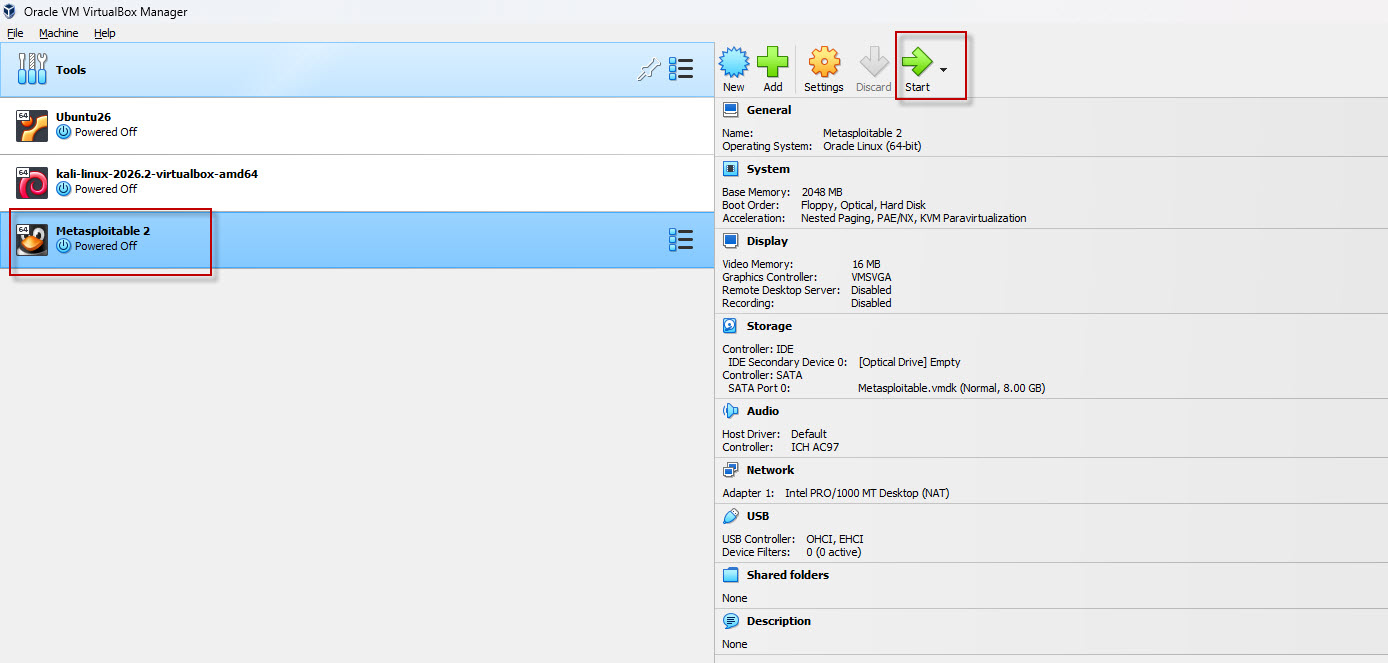The width and height of the screenshot is (1388, 663).
Task: Open the Network section header link
Action: point(770,470)
